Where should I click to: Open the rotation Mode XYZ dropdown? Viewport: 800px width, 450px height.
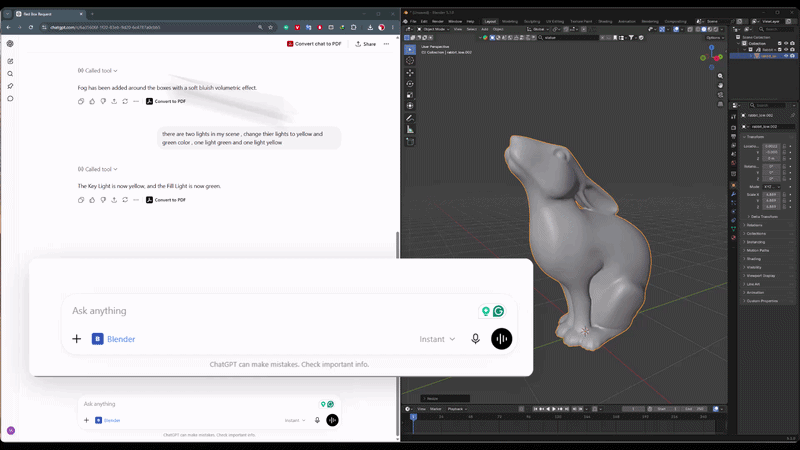(771, 187)
